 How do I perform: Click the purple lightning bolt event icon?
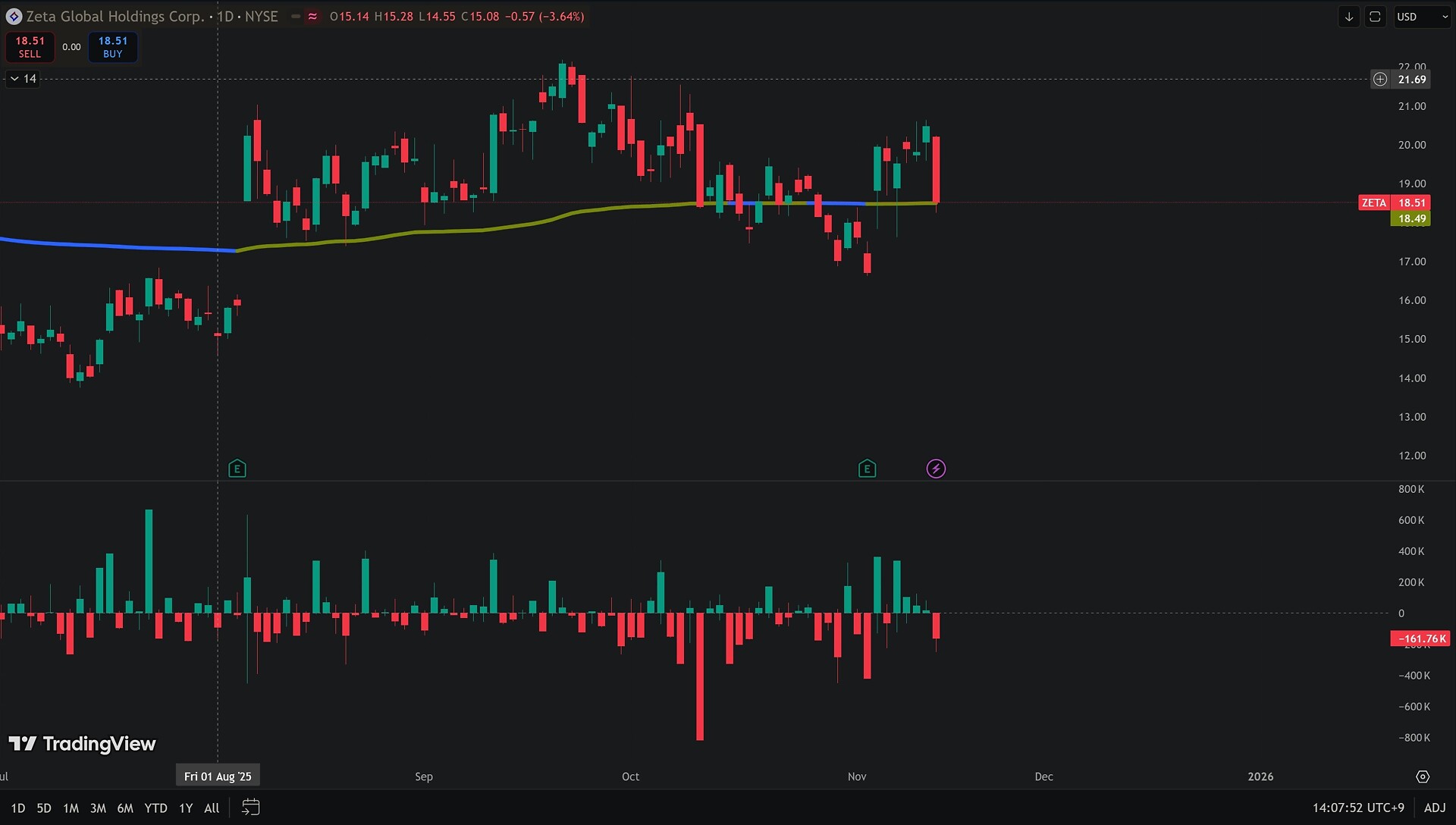(936, 469)
